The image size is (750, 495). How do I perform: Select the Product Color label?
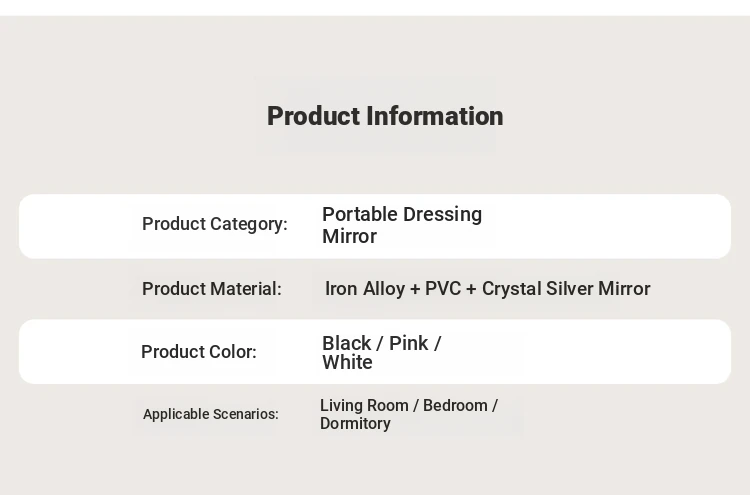(x=198, y=352)
